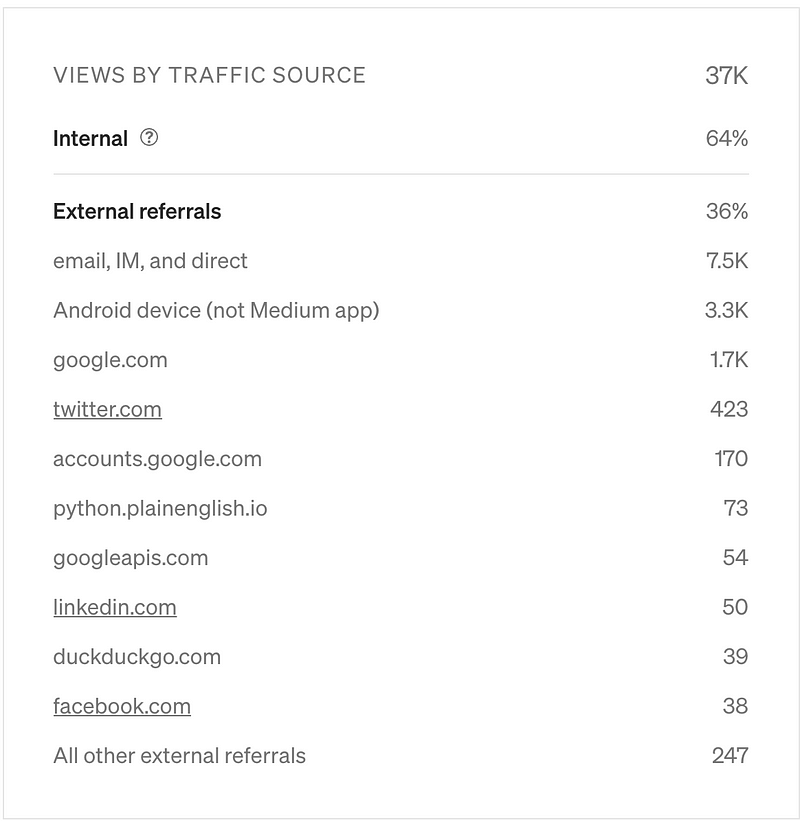The height and width of the screenshot is (821, 800).
Task: Click the accounts.google.com referral entry
Action: click(157, 459)
